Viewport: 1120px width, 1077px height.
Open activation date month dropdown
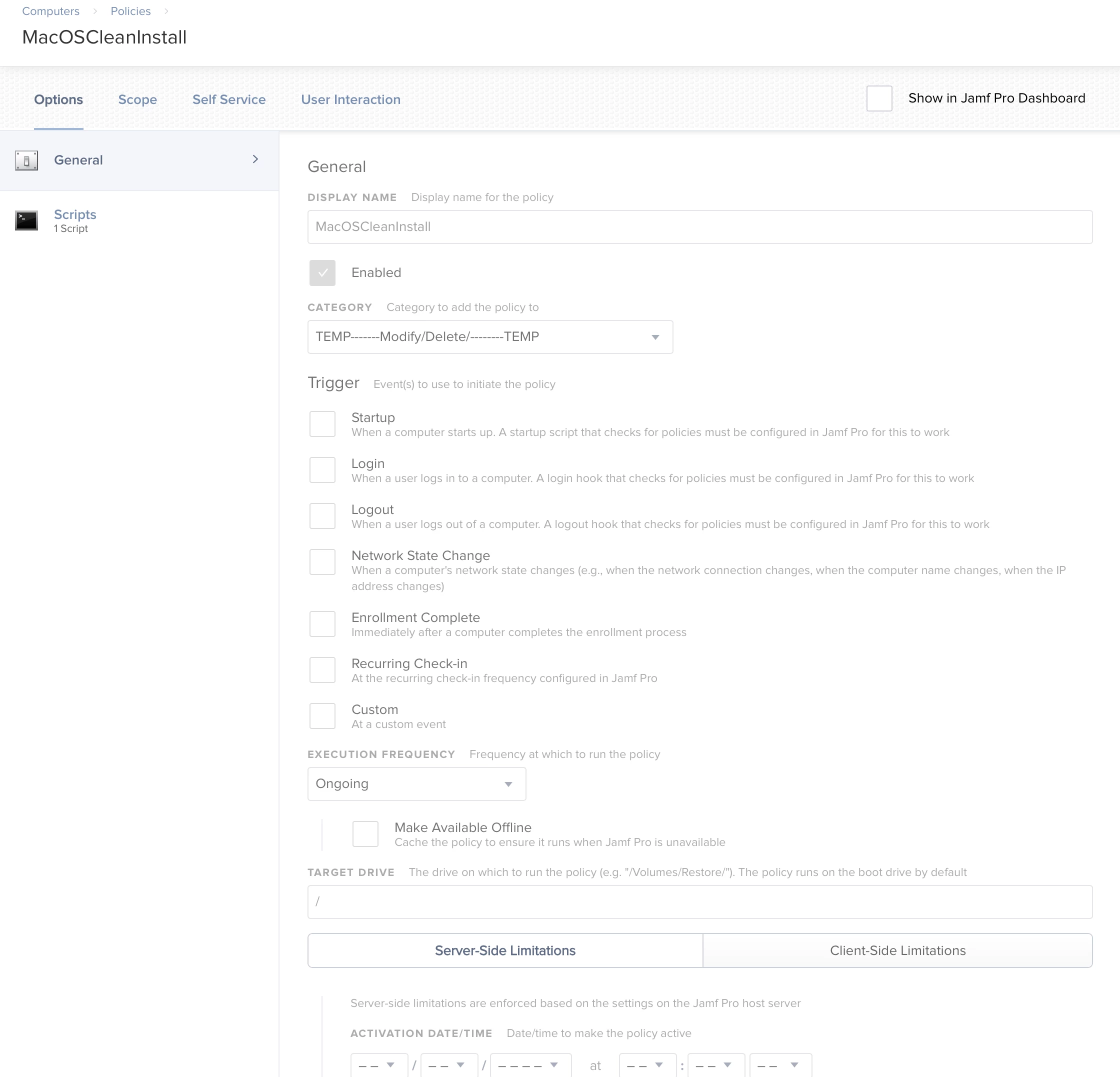379,1065
